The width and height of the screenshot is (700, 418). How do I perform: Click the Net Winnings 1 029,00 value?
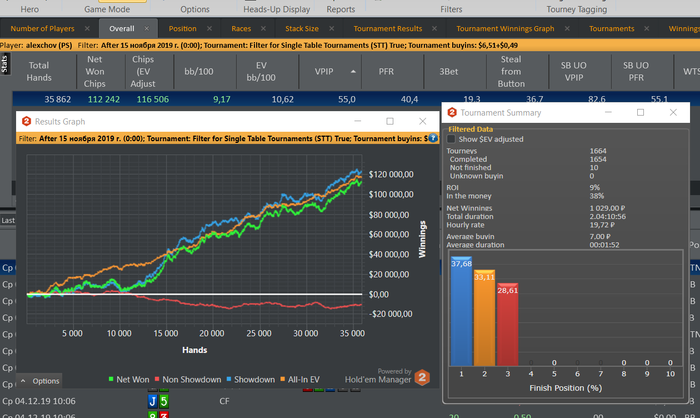click(x=607, y=208)
